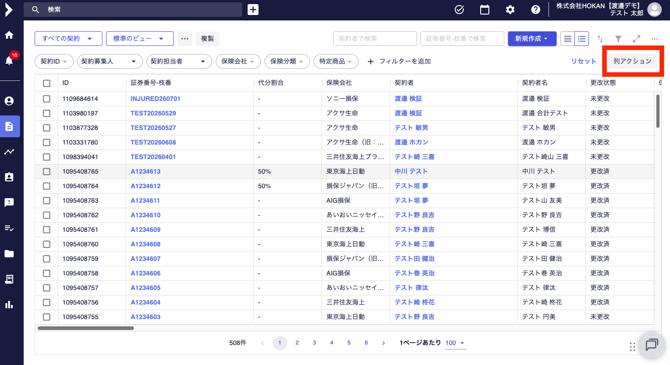Go to next page arrow in pagination
Viewport: 670px width, 365px height.
click(x=383, y=343)
